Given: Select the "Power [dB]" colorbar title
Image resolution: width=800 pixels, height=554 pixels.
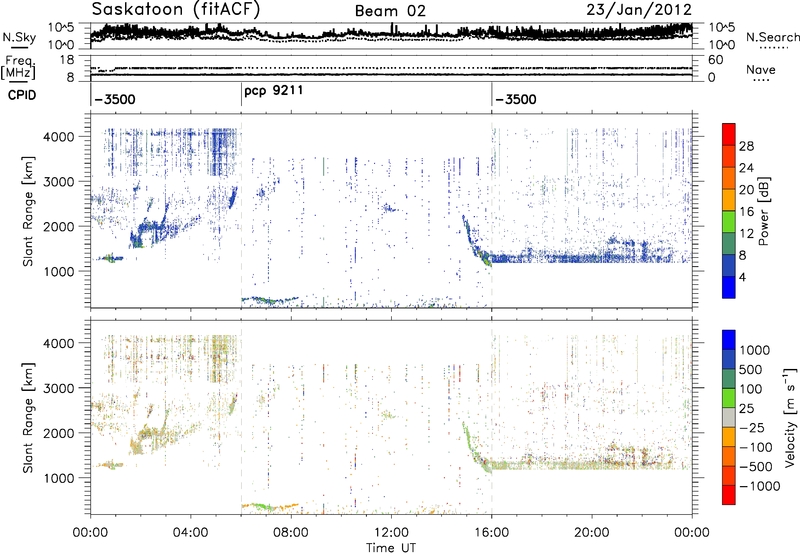Looking at the screenshot, I should (x=764, y=211).
